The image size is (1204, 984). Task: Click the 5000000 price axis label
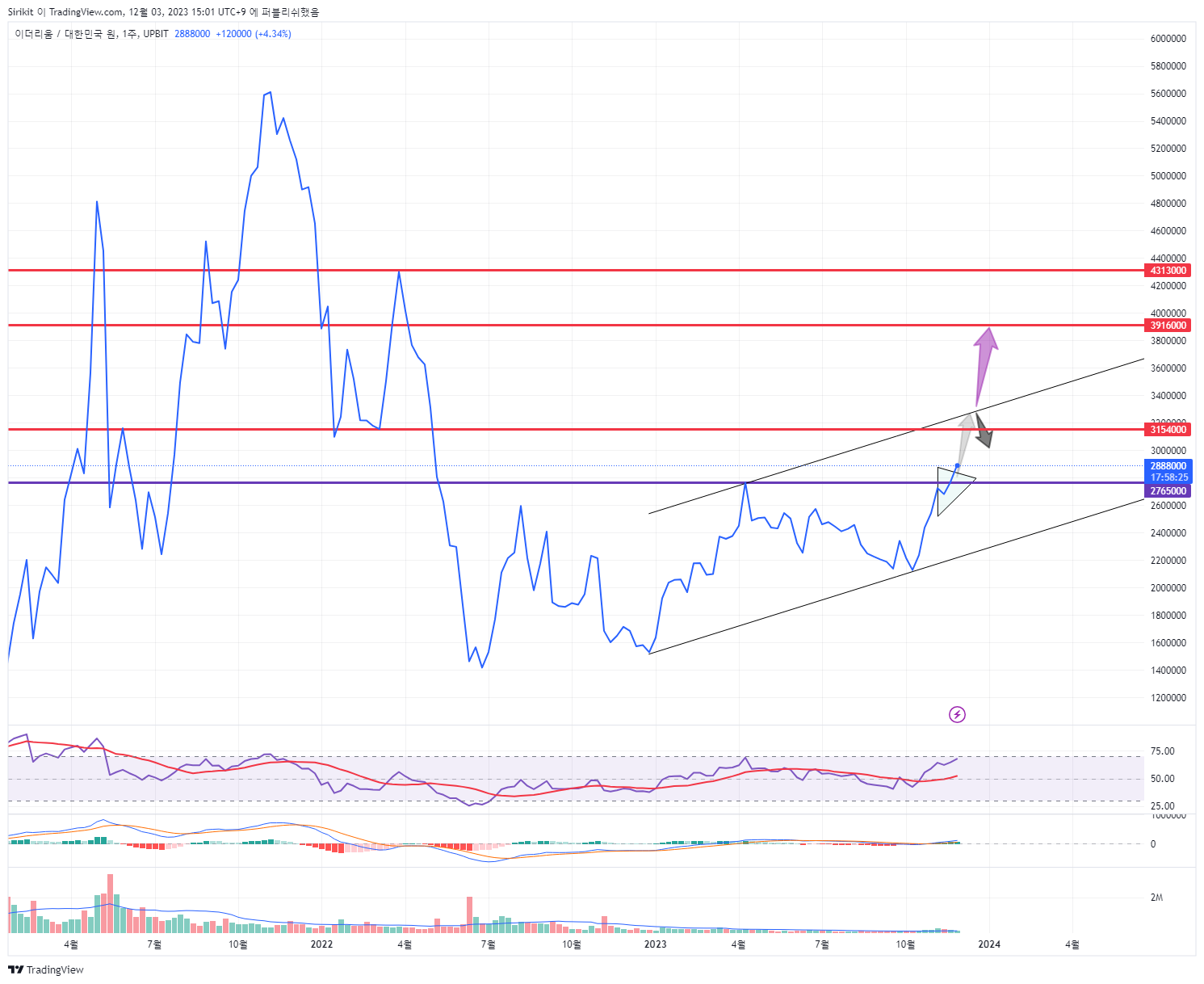pyautogui.click(x=1168, y=176)
